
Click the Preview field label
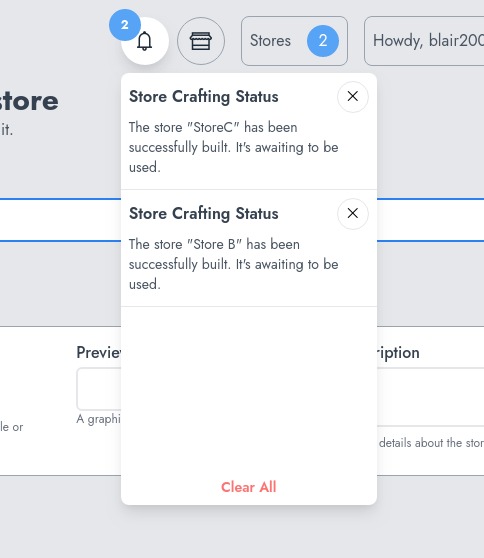point(99,352)
